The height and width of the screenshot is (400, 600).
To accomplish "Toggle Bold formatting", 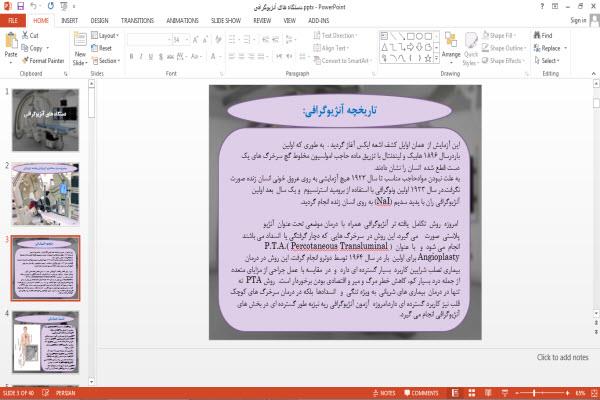I will pos(131,57).
